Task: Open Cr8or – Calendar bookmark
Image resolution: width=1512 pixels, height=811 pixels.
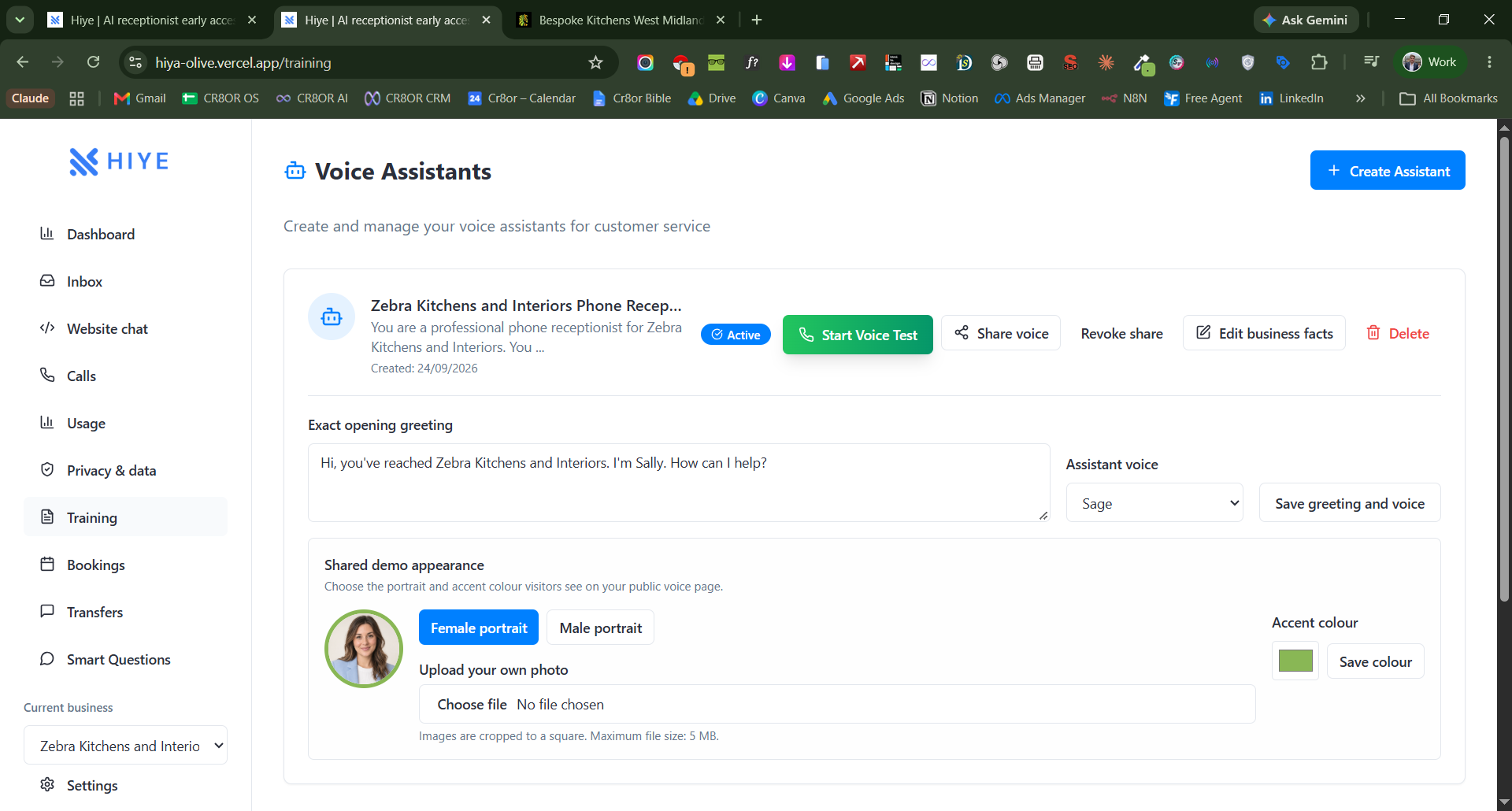Action: coord(521,98)
